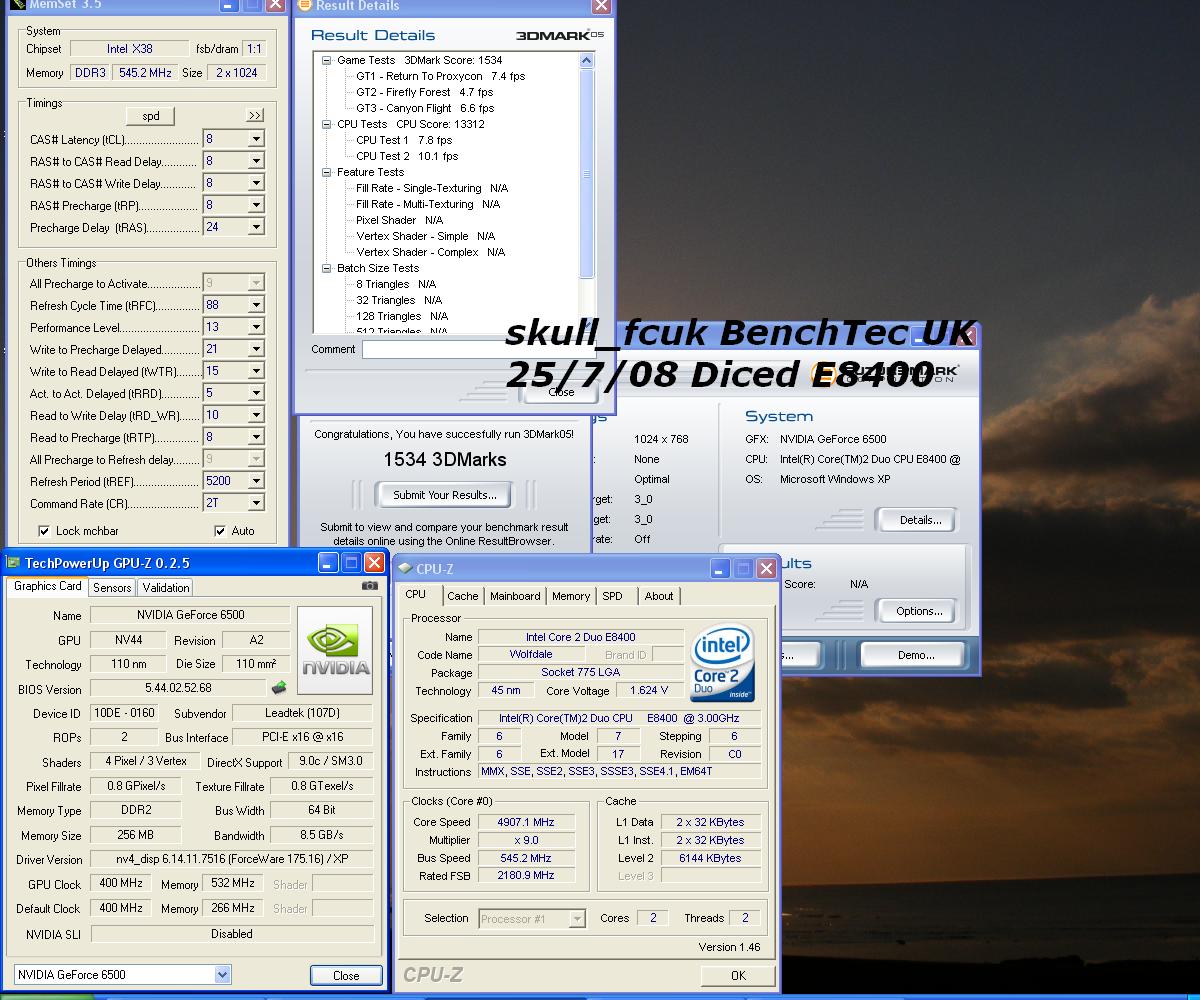
Task: Click the spd button in MemSet
Action: click(151, 116)
